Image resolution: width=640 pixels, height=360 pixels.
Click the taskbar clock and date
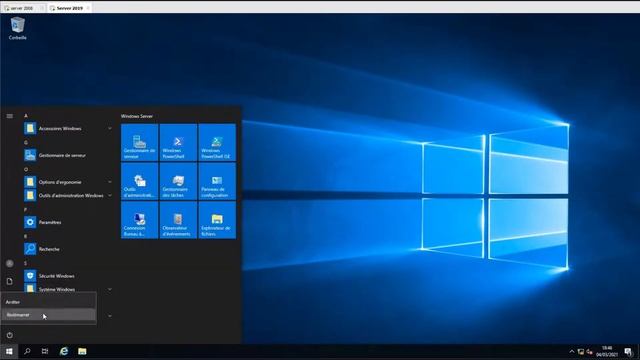tap(607, 351)
